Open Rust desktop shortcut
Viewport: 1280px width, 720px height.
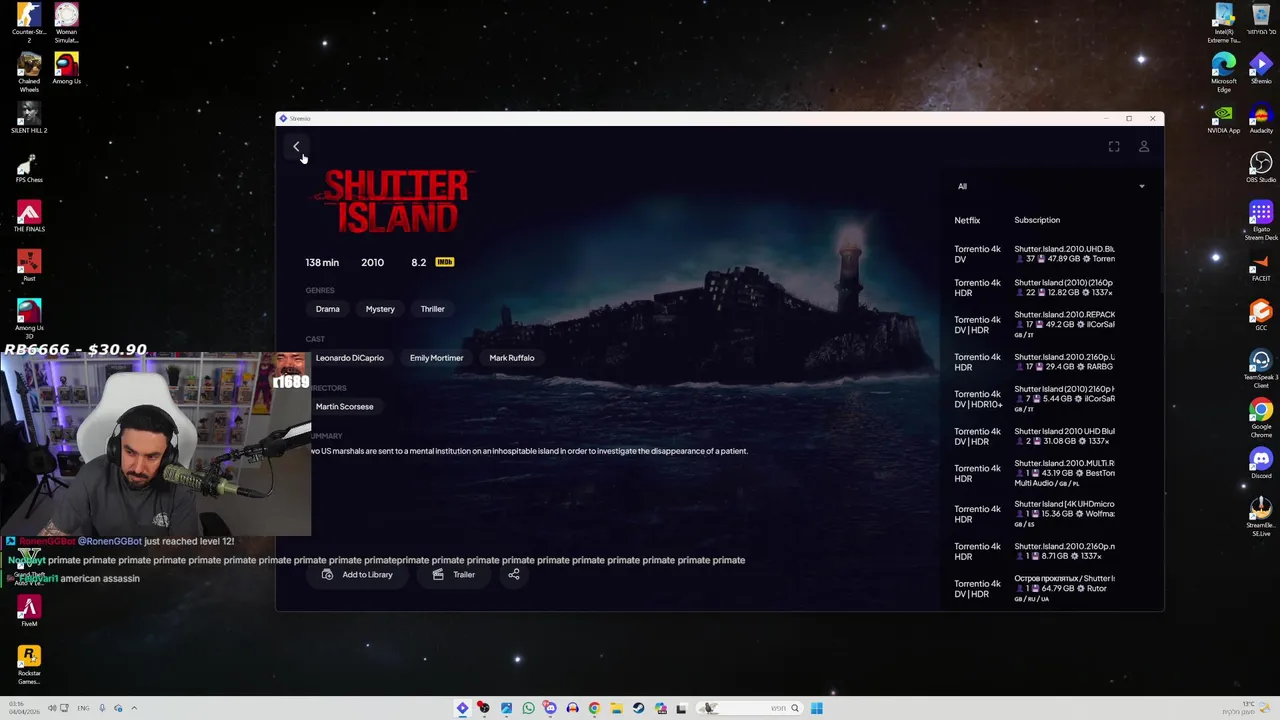tap(29, 266)
